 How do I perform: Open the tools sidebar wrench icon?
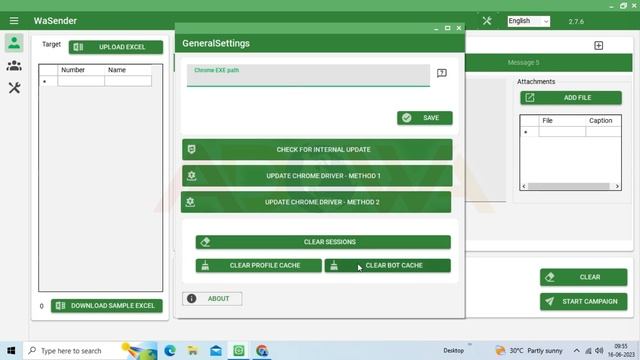pos(14,87)
